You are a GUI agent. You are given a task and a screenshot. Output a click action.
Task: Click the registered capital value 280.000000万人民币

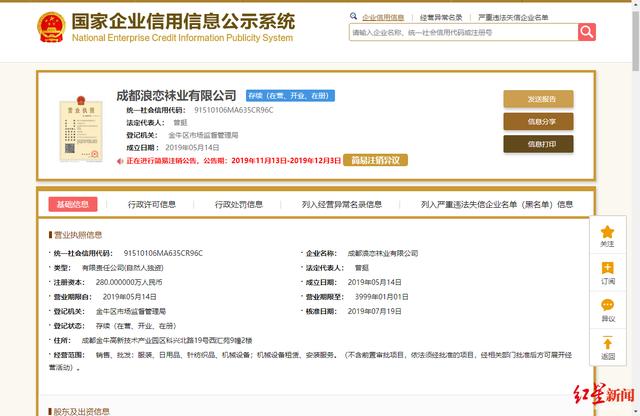tap(129, 282)
